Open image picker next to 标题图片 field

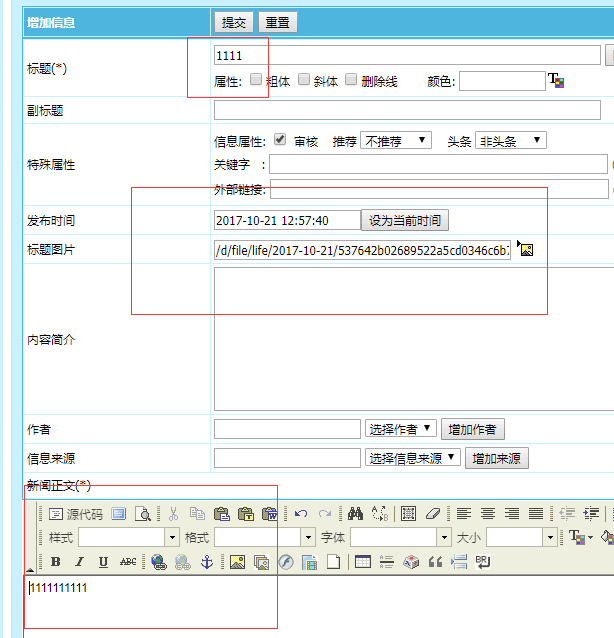(x=526, y=249)
